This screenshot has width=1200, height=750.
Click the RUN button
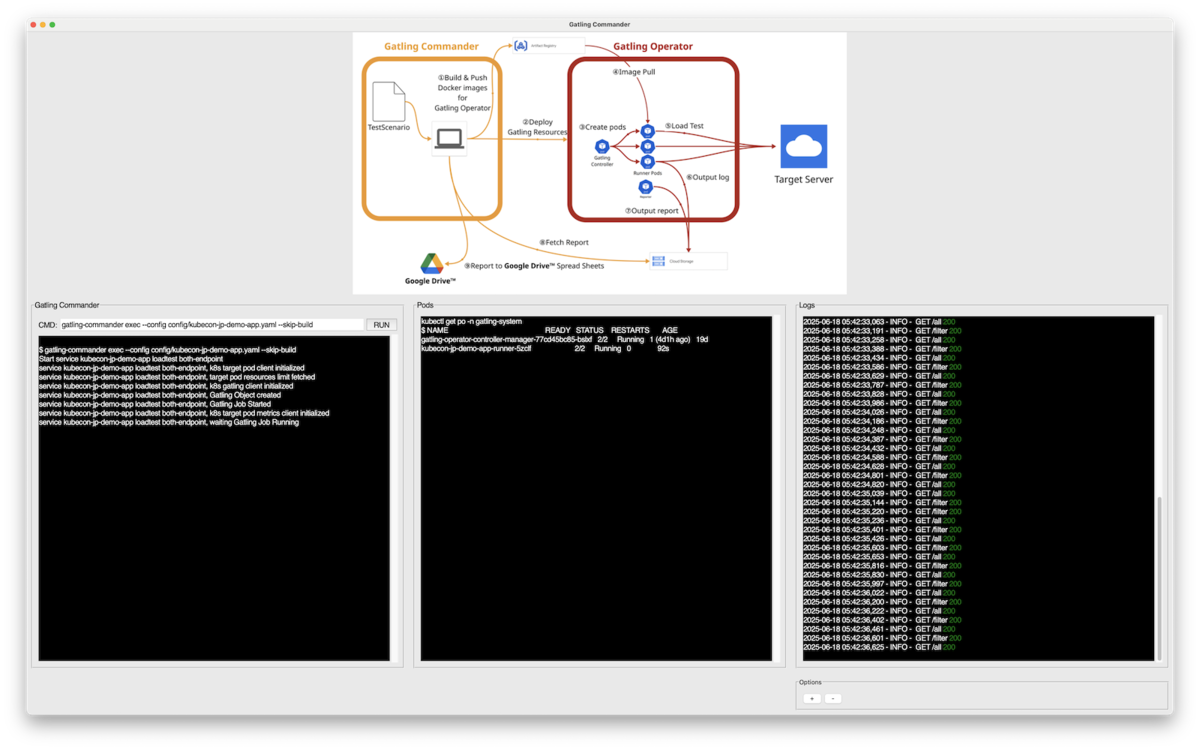pos(381,325)
